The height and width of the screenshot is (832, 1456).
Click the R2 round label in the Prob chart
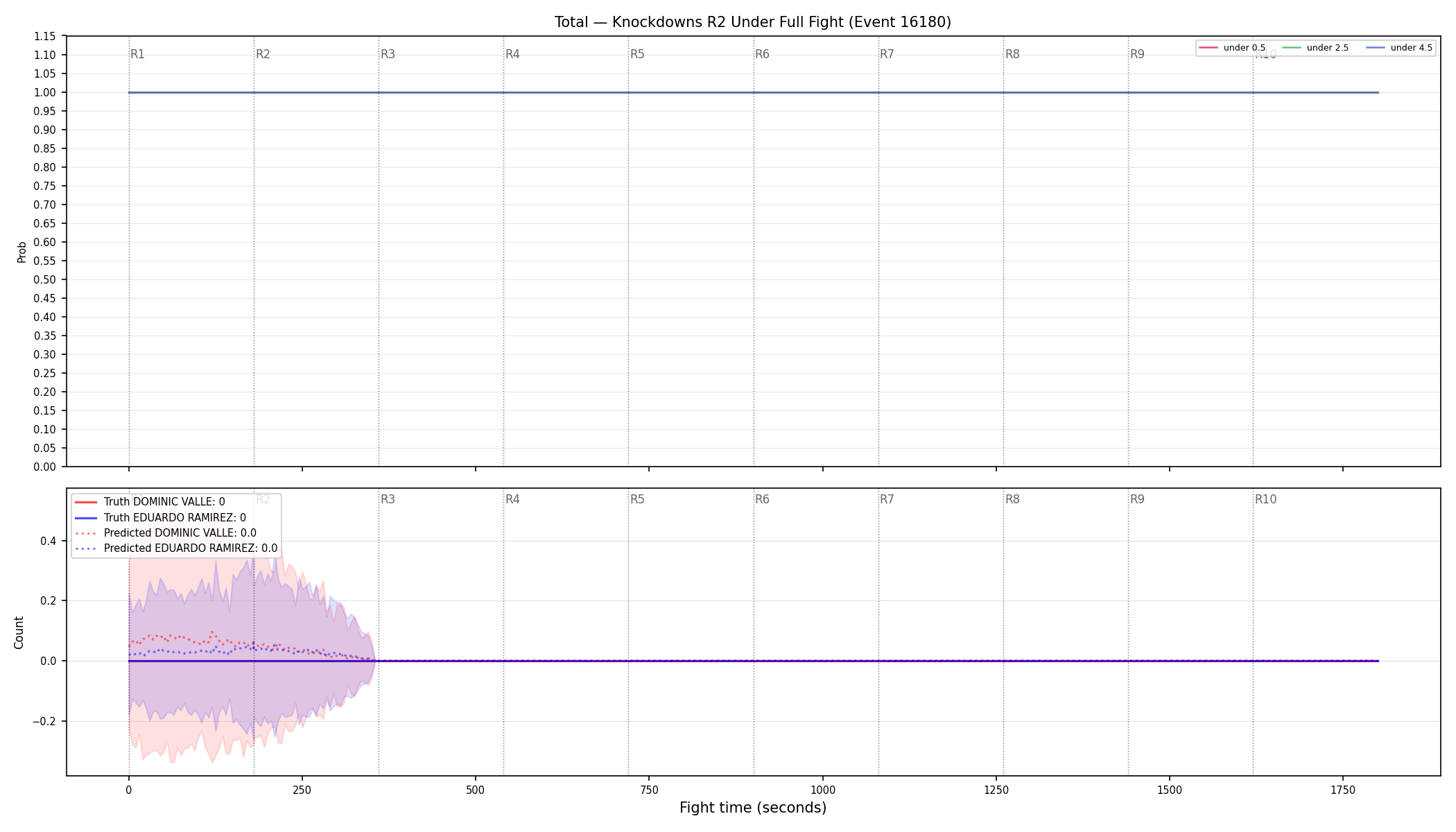[263, 54]
